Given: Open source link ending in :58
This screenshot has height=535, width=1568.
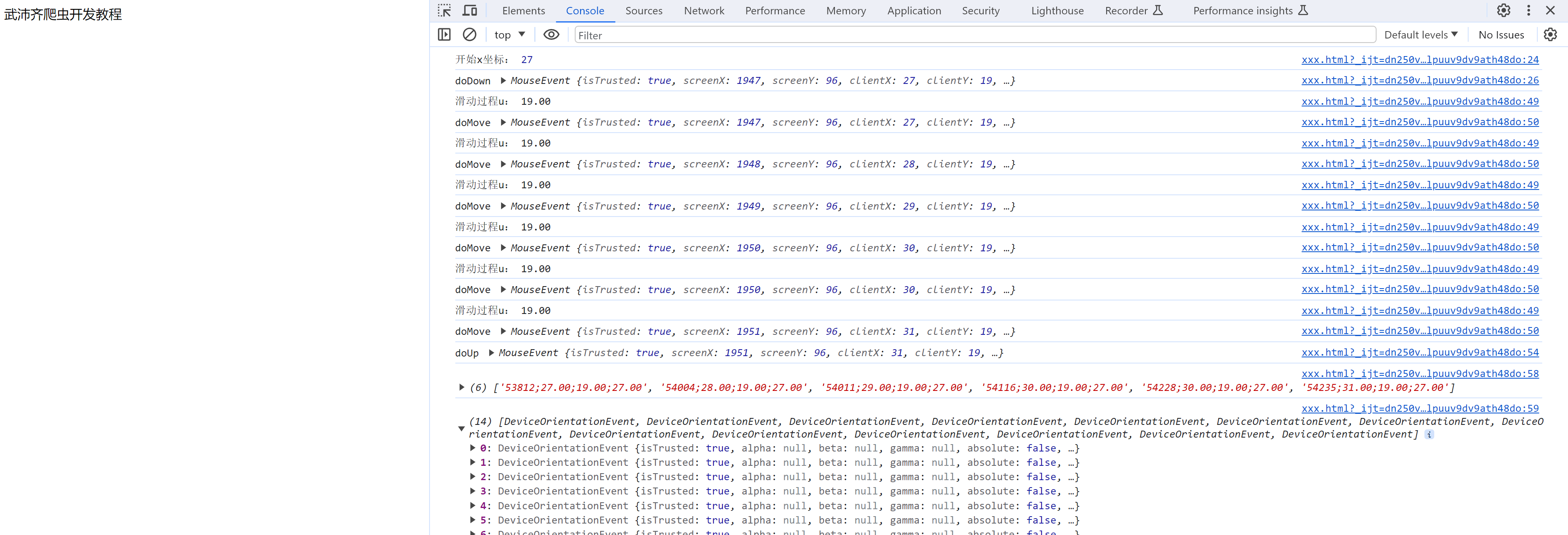Looking at the screenshot, I should point(1420,374).
